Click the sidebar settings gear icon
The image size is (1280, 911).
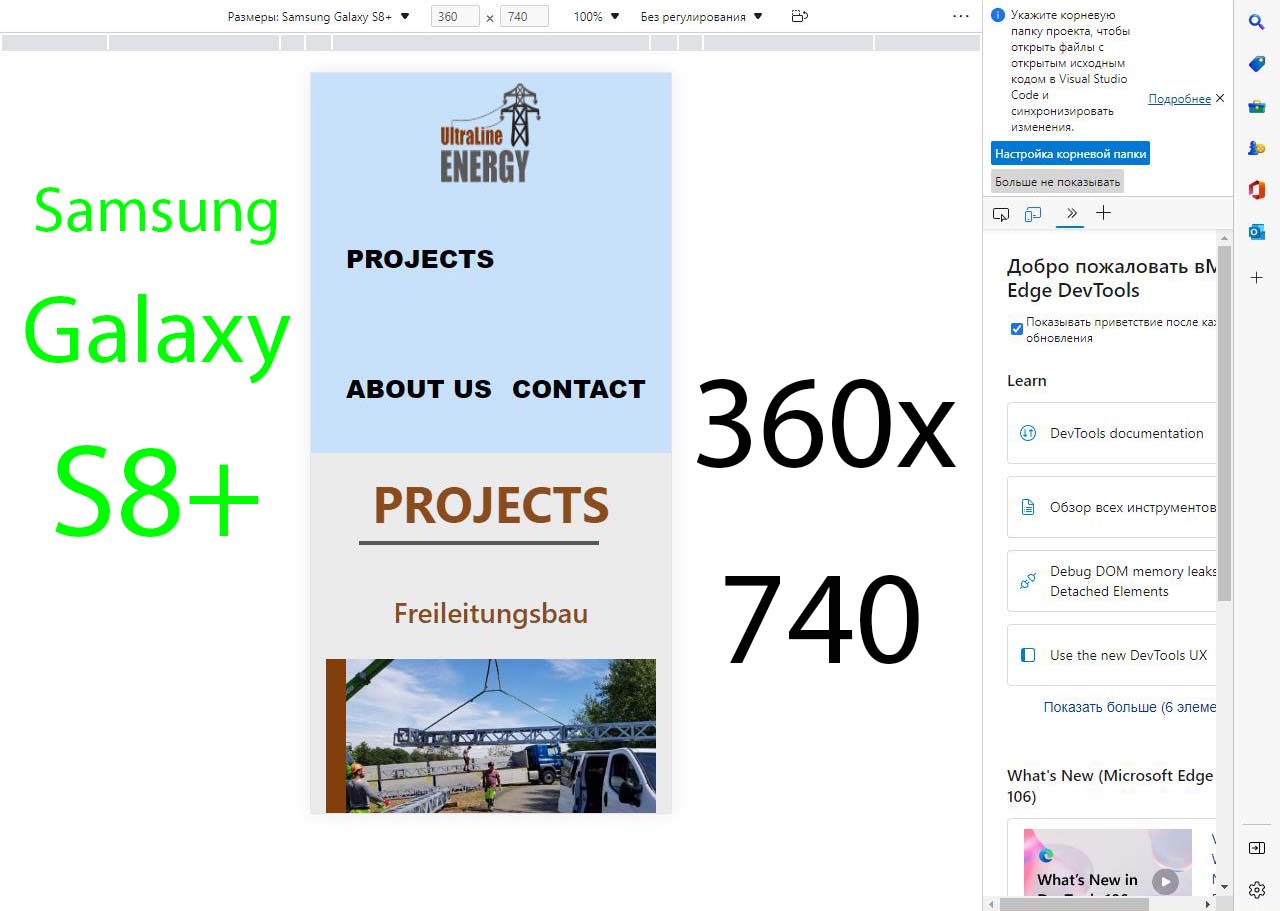(x=1257, y=889)
